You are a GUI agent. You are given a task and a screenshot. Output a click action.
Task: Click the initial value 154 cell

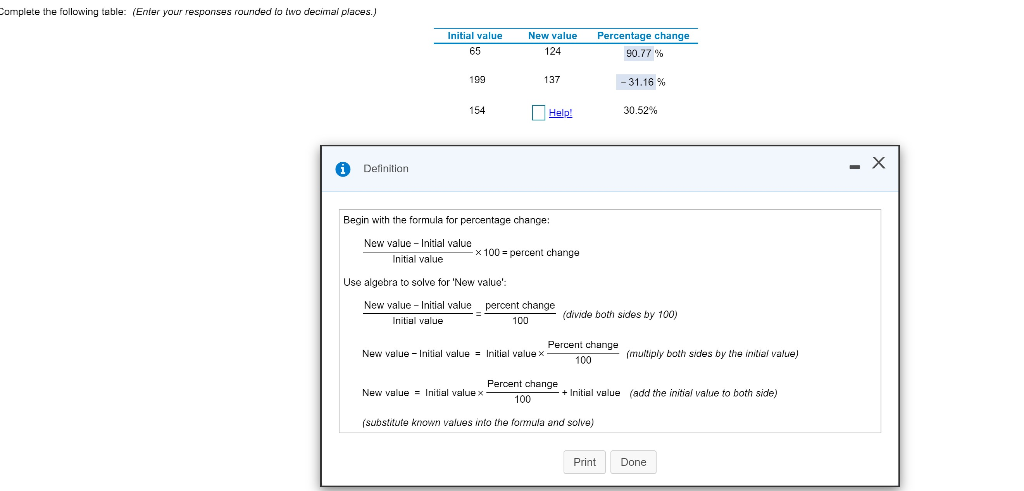477,110
